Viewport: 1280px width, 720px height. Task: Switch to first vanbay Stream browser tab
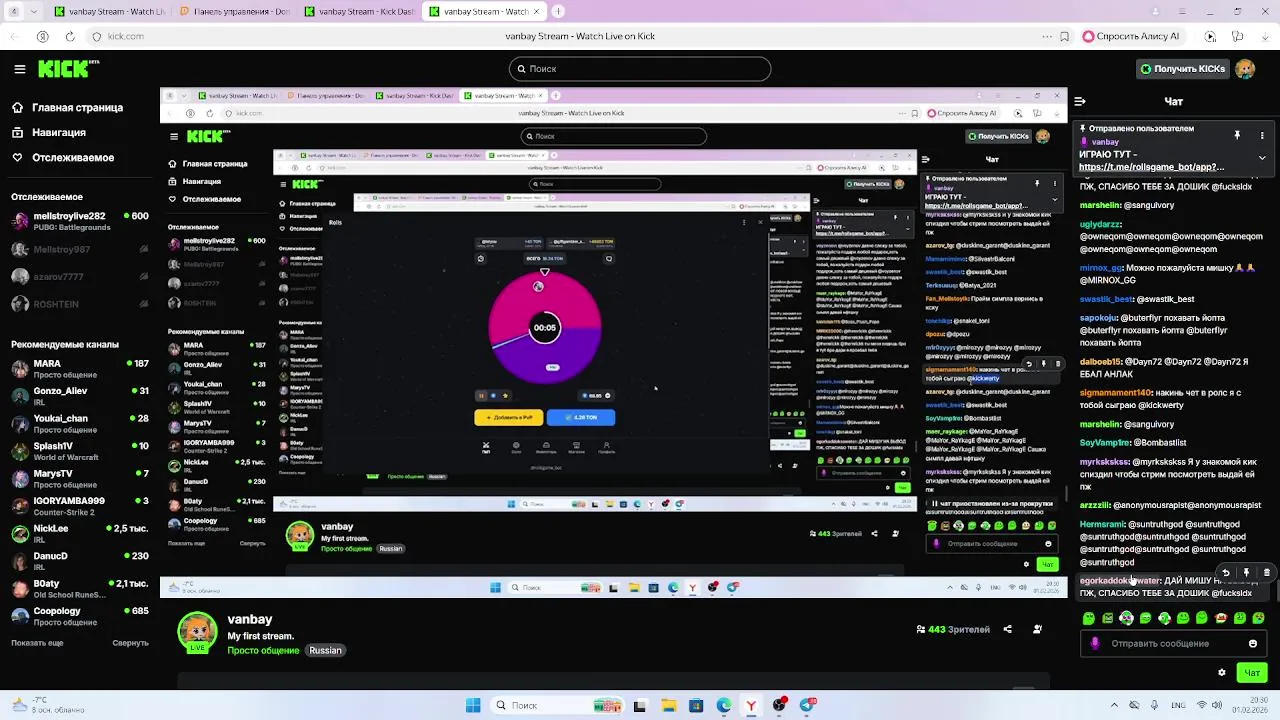pos(108,12)
